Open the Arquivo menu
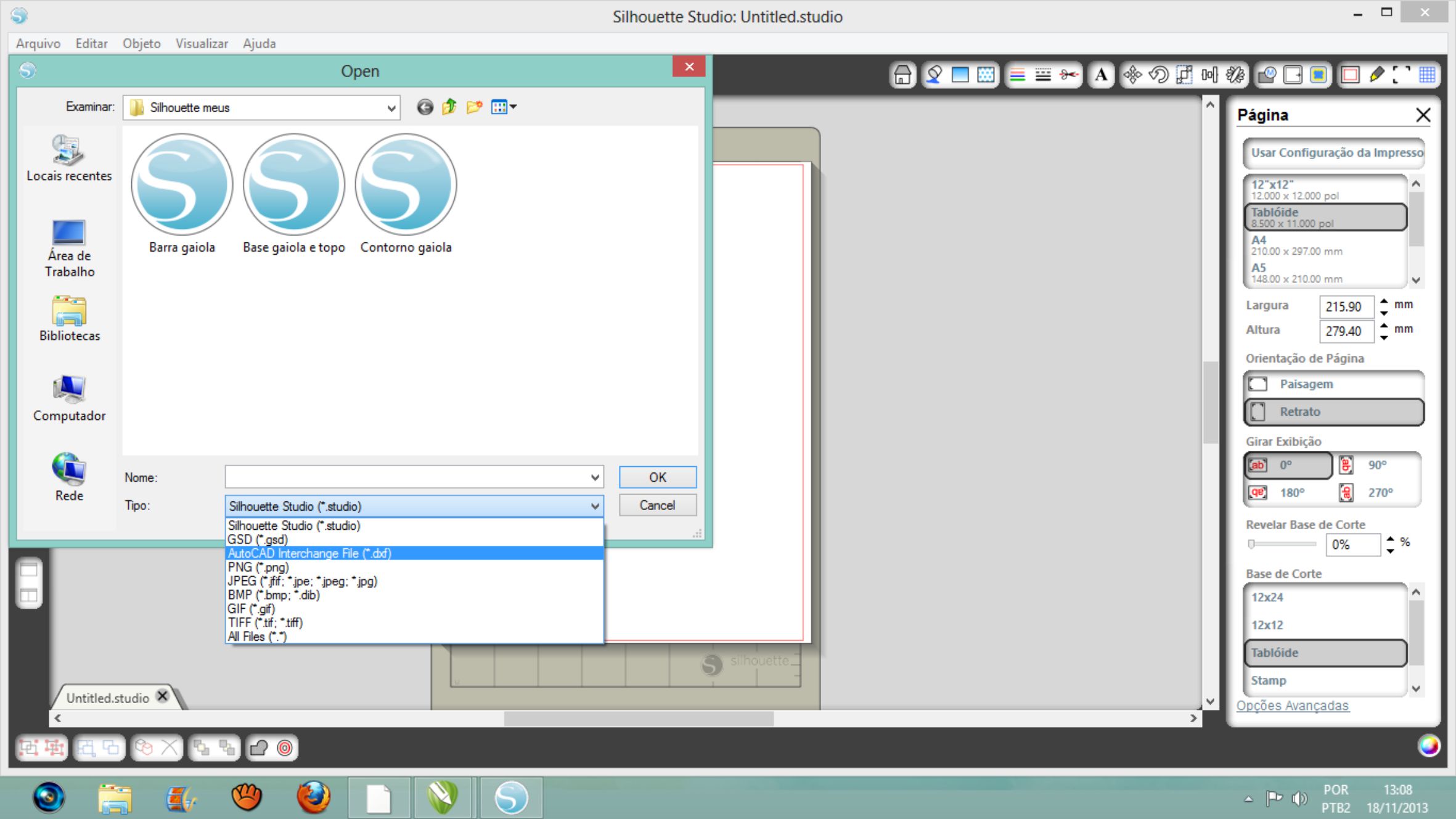 [38, 44]
